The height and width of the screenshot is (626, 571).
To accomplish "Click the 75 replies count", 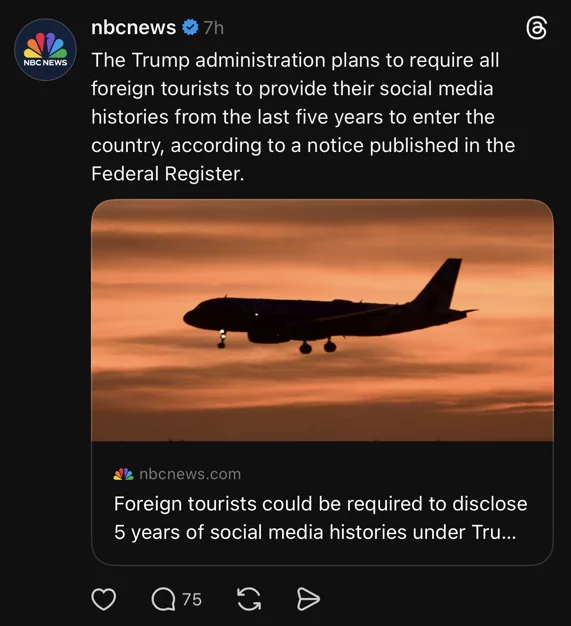I will [192, 599].
